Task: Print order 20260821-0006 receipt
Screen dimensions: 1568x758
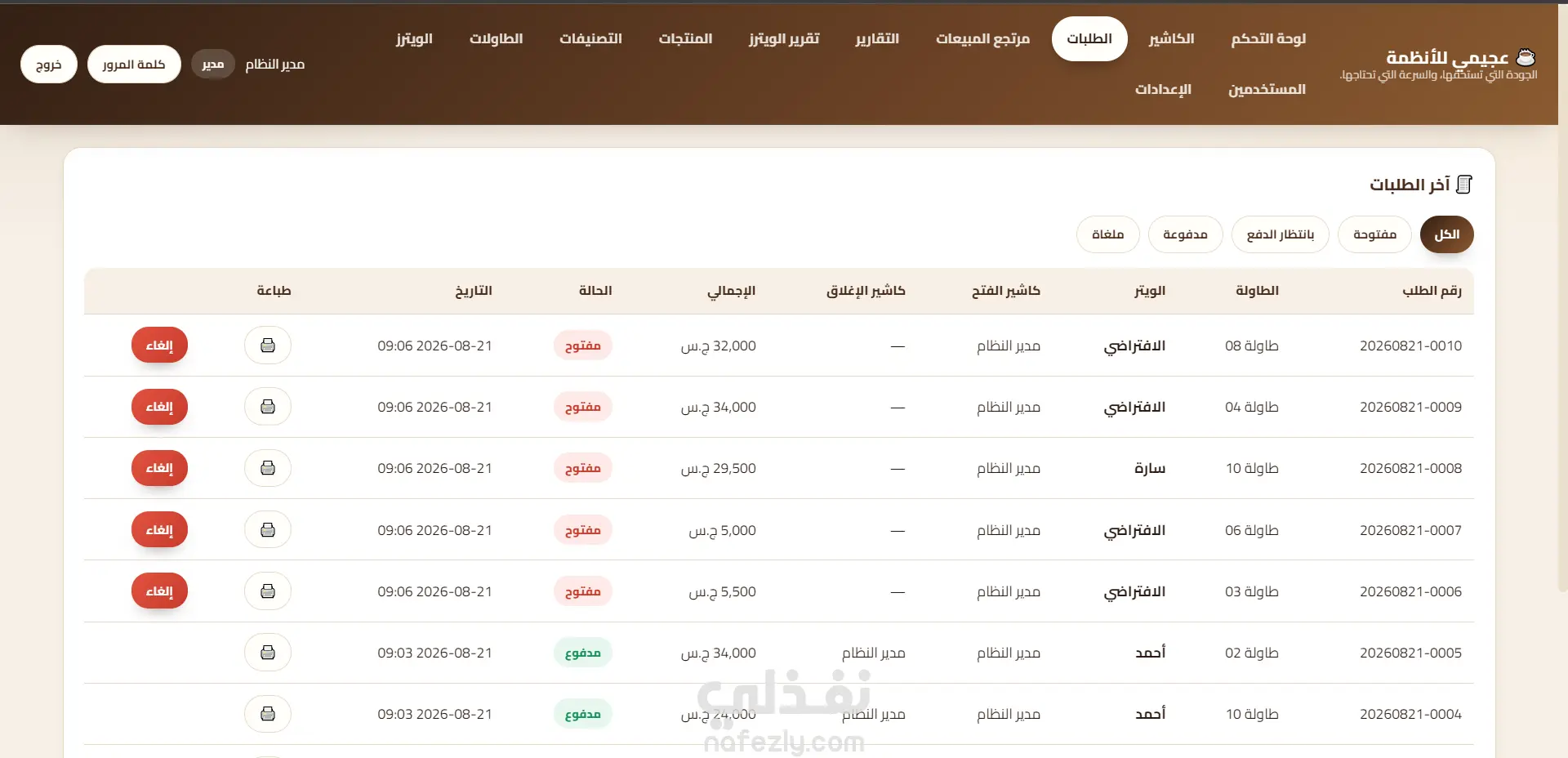Action: [268, 591]
